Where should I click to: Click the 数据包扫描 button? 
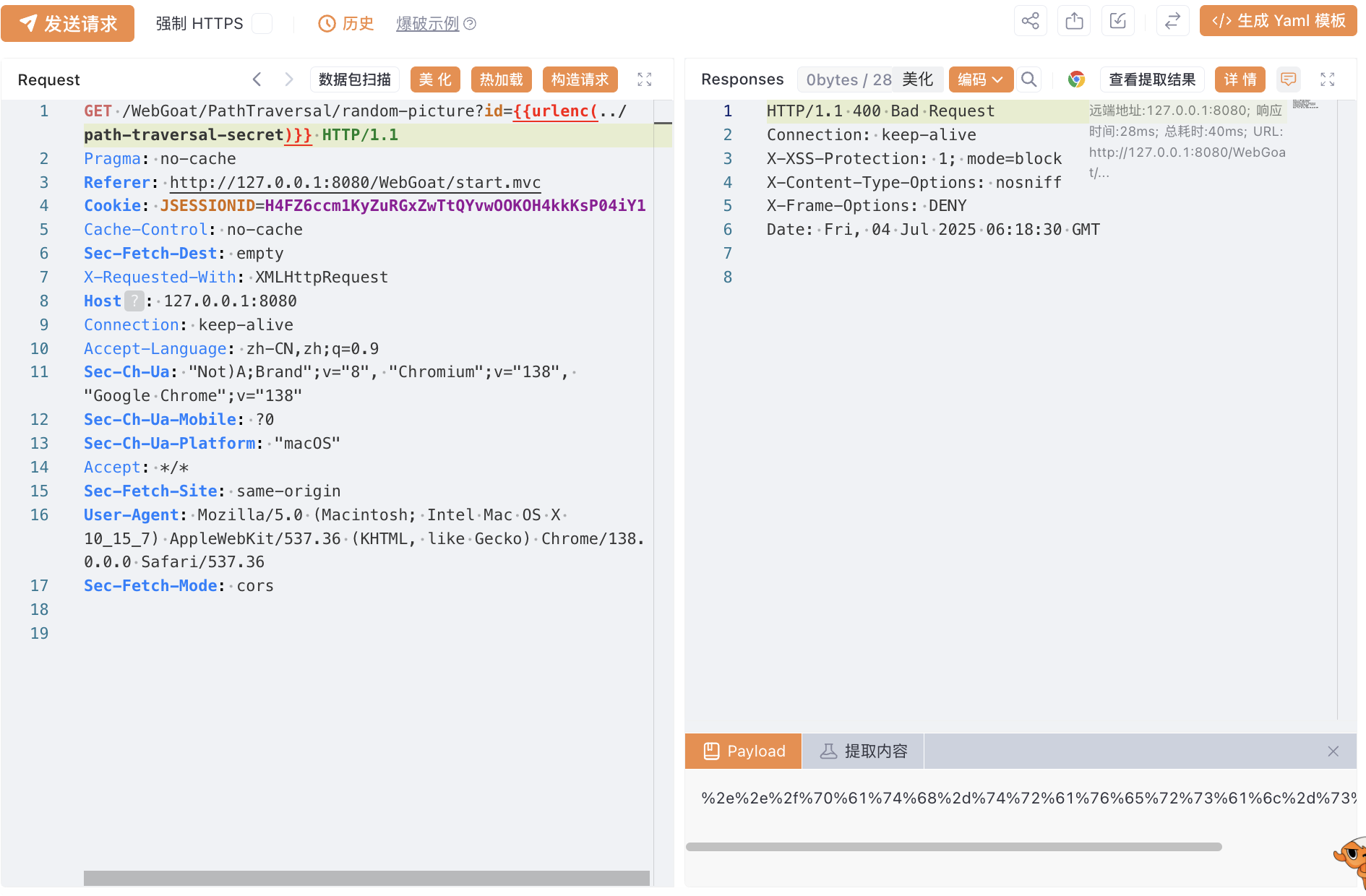[x=355, y=79]
